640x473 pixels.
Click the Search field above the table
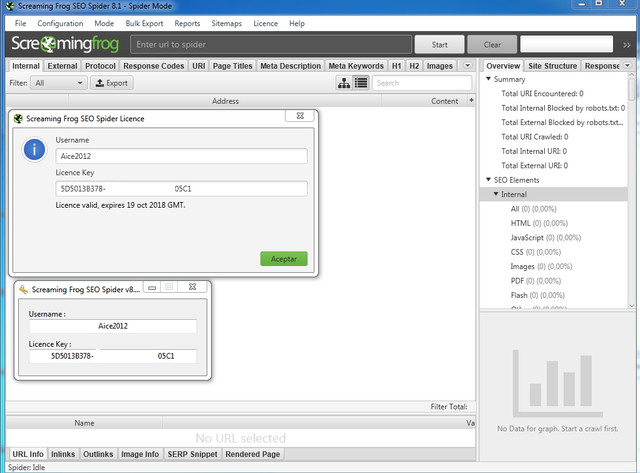422,83
